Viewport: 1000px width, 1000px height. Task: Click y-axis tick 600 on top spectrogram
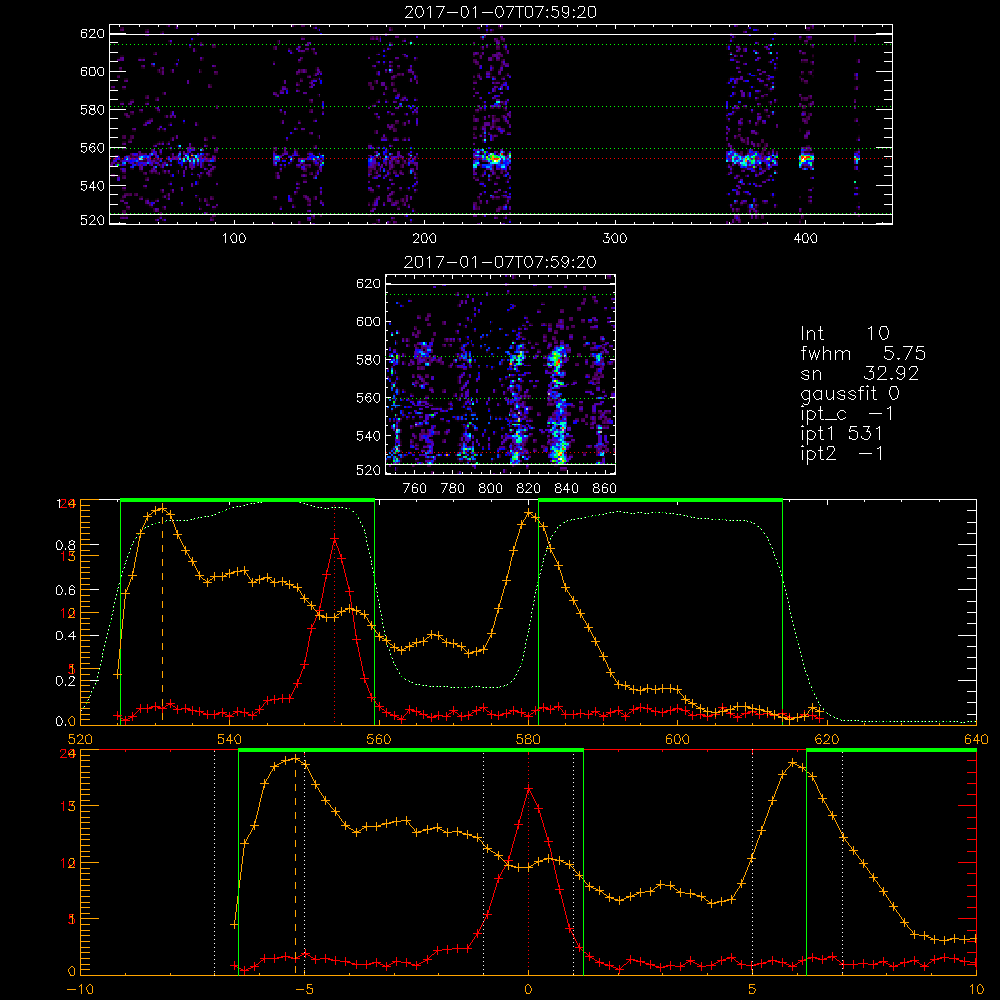(x=92, y=71)
